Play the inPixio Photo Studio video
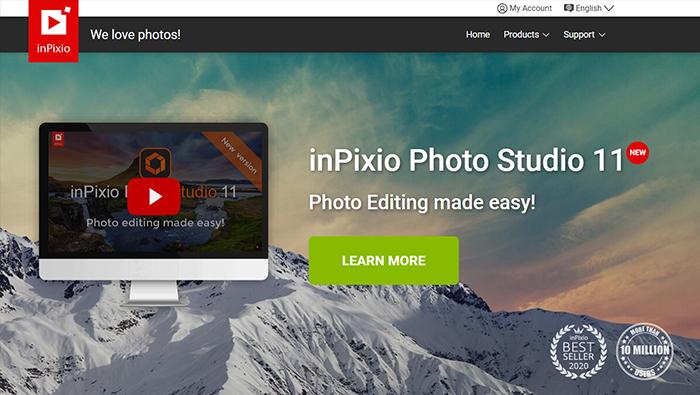The width and height of the screenshot is (700, 395). pos(154,196)
